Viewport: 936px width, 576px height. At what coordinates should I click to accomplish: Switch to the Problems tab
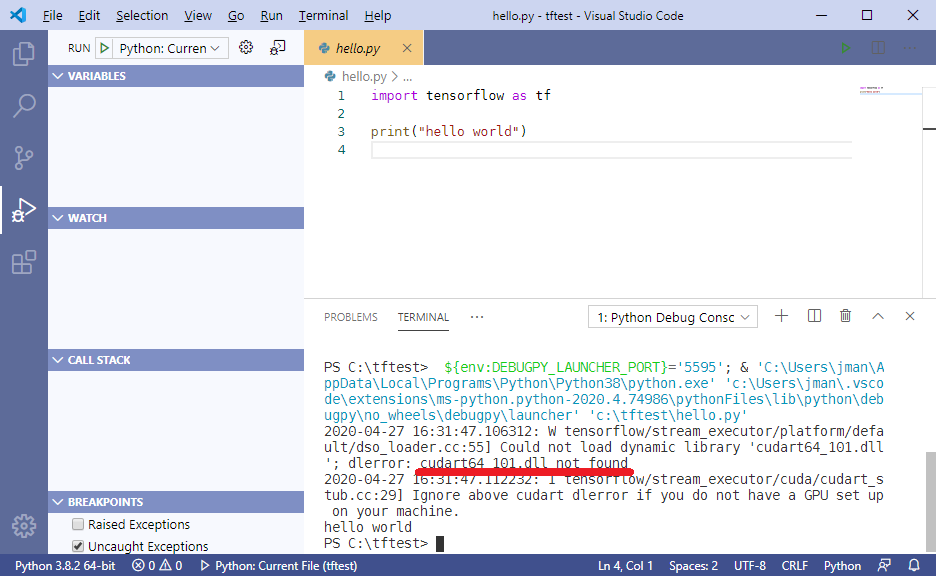[x=351, y=317]
